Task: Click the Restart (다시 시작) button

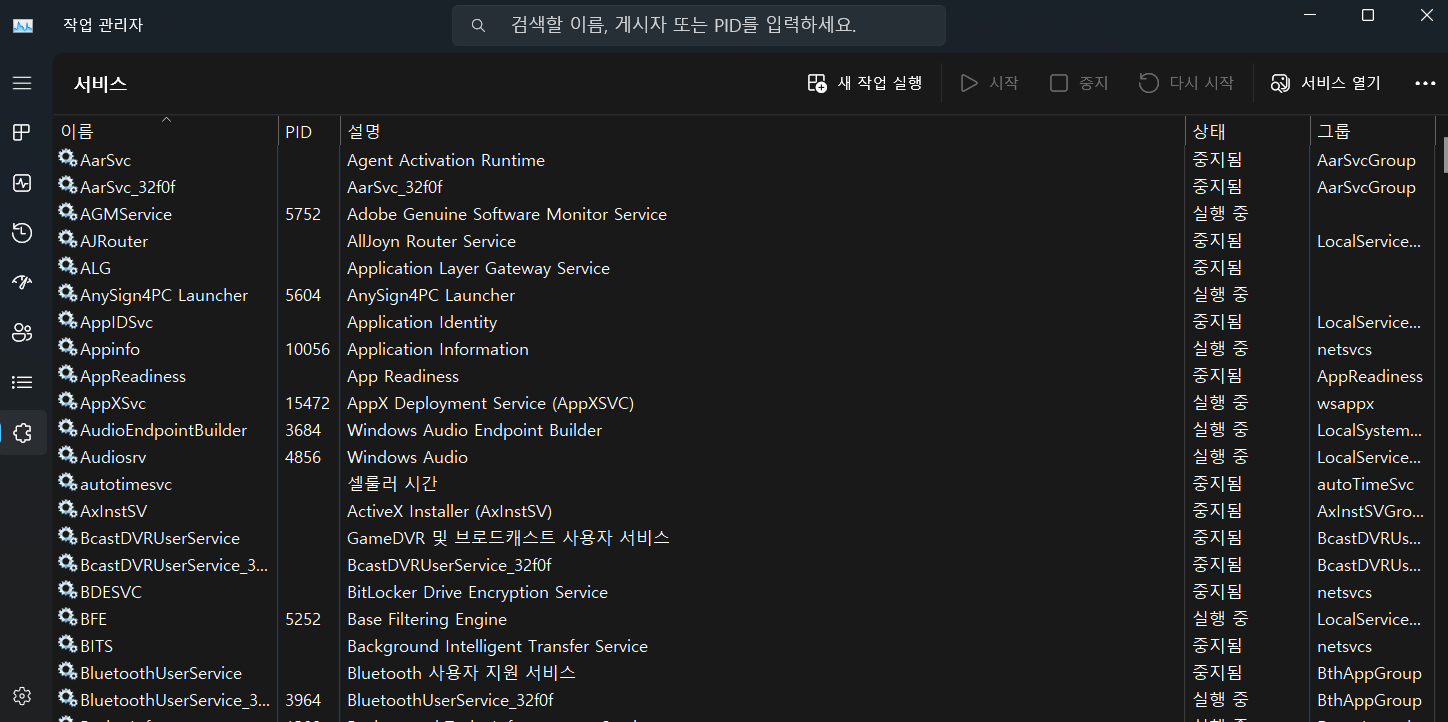Action: (1187, 83)
